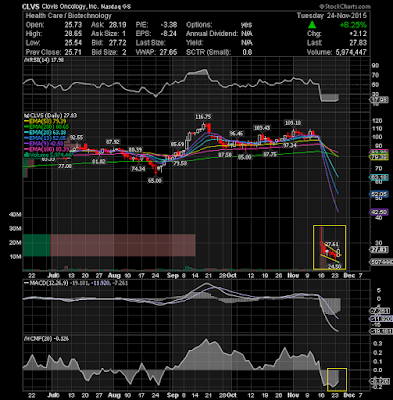
Task: Click the yellow annotation box on price chart
Action: (329, 247)
